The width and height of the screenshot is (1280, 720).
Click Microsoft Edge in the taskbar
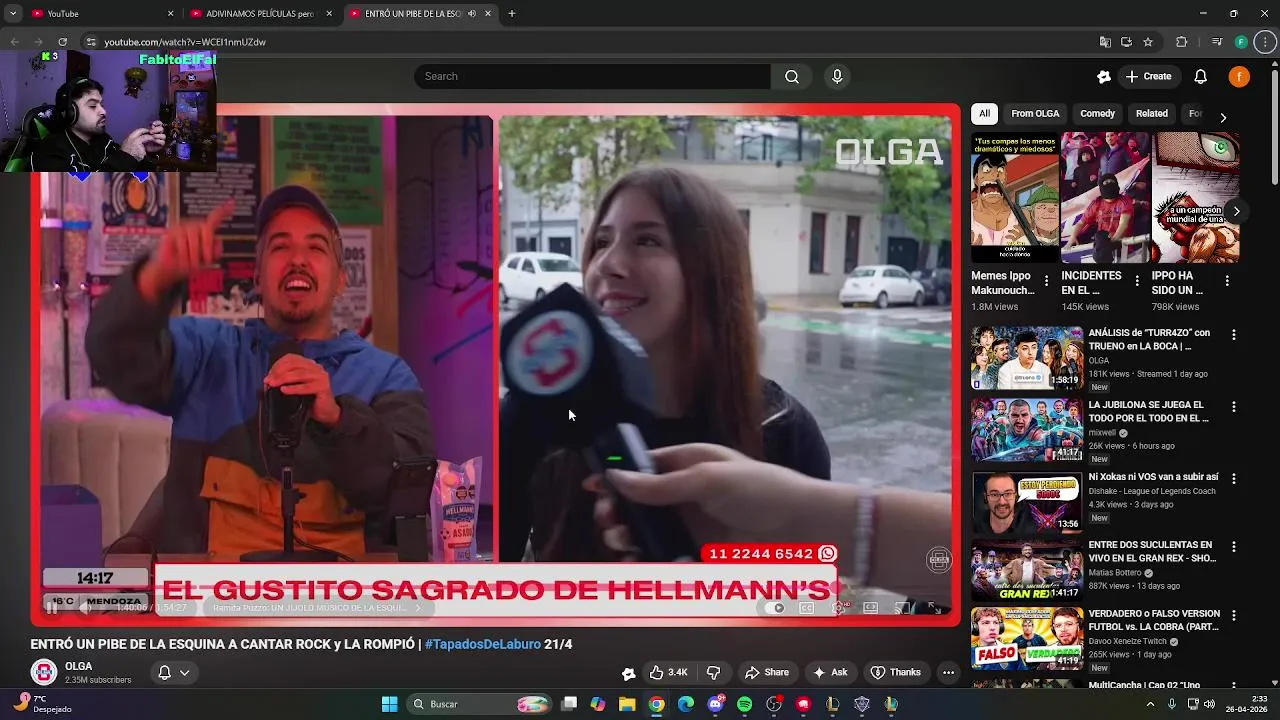coord(686,704)
